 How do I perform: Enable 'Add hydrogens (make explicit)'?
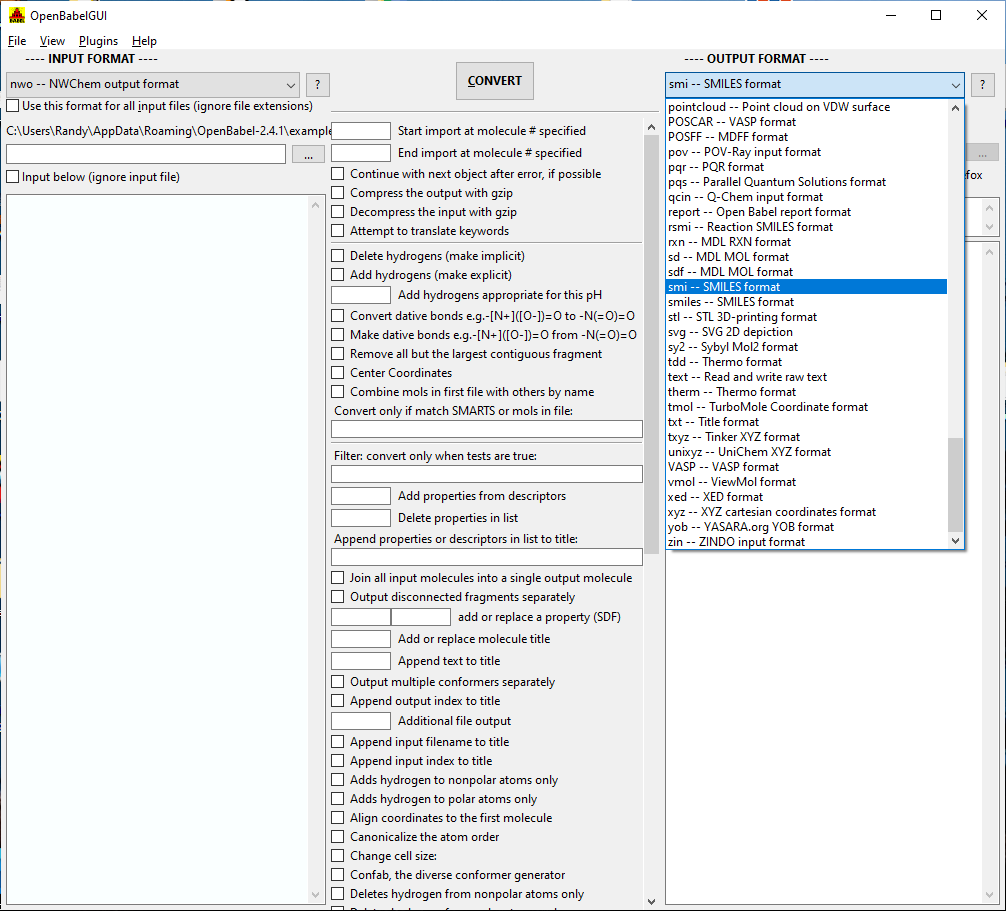tap(337, 275)
